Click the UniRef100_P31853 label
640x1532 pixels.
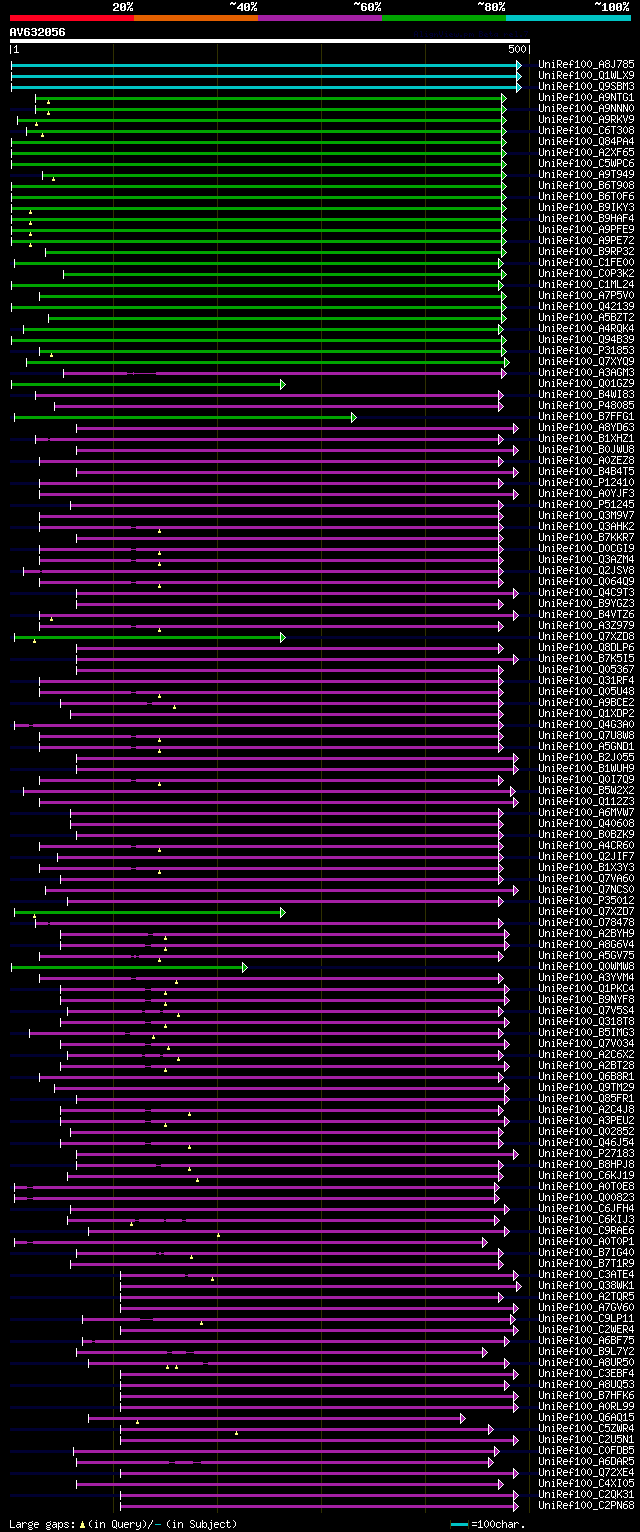[586, 351]
